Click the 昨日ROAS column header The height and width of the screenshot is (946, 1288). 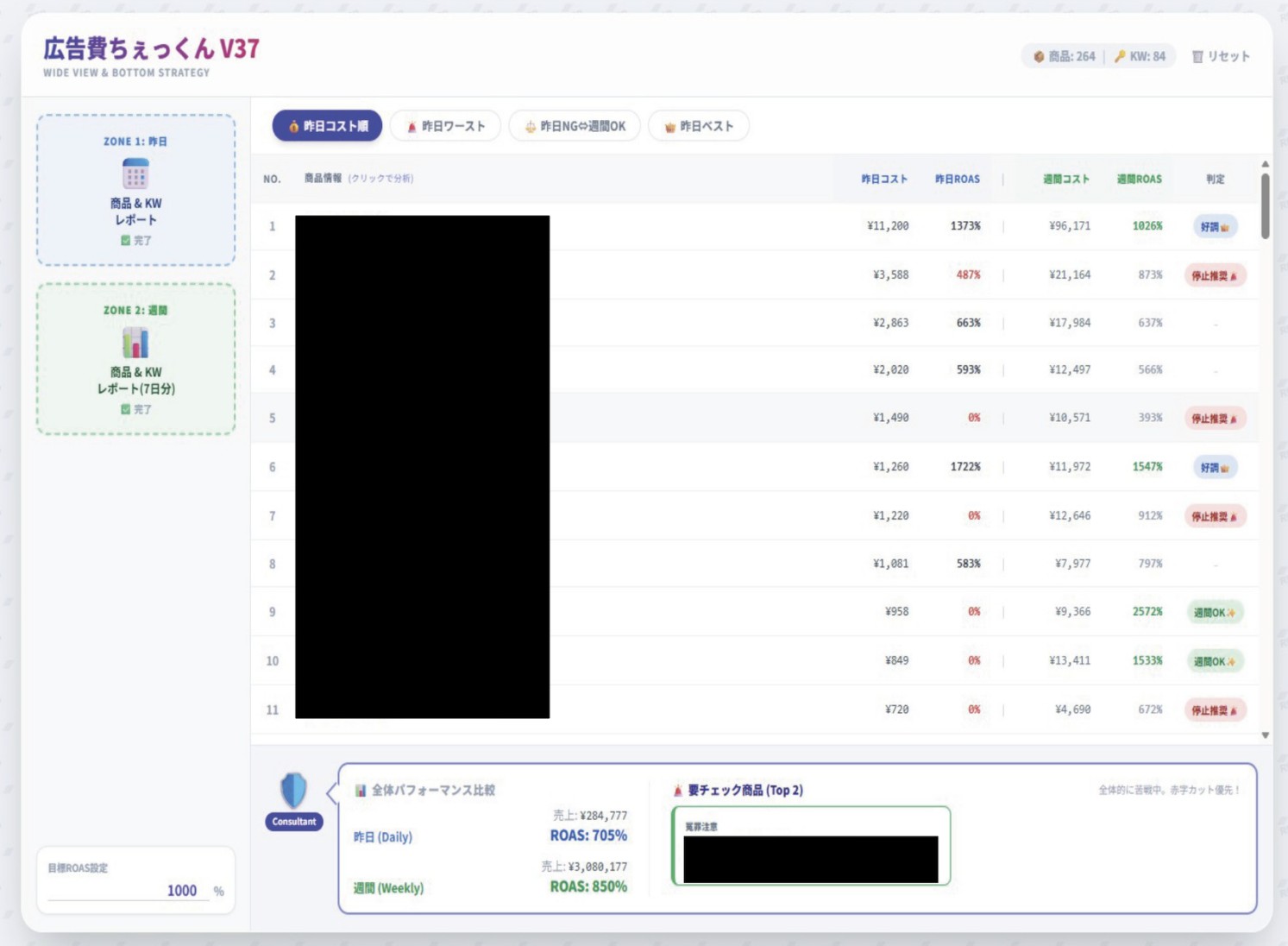(x=957, y=180)
